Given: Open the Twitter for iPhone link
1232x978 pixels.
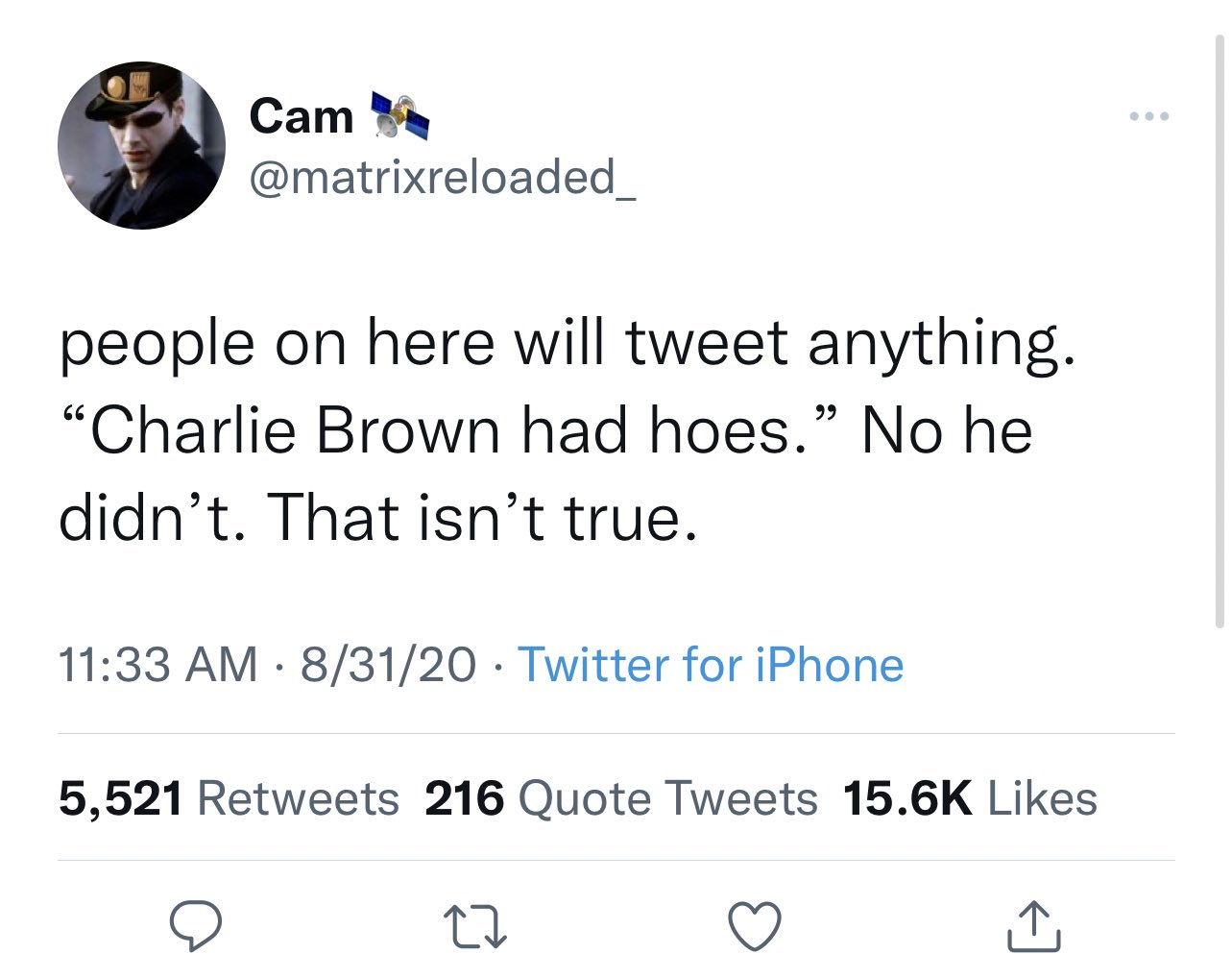Looking at the screenshot, I should [711, 665].
